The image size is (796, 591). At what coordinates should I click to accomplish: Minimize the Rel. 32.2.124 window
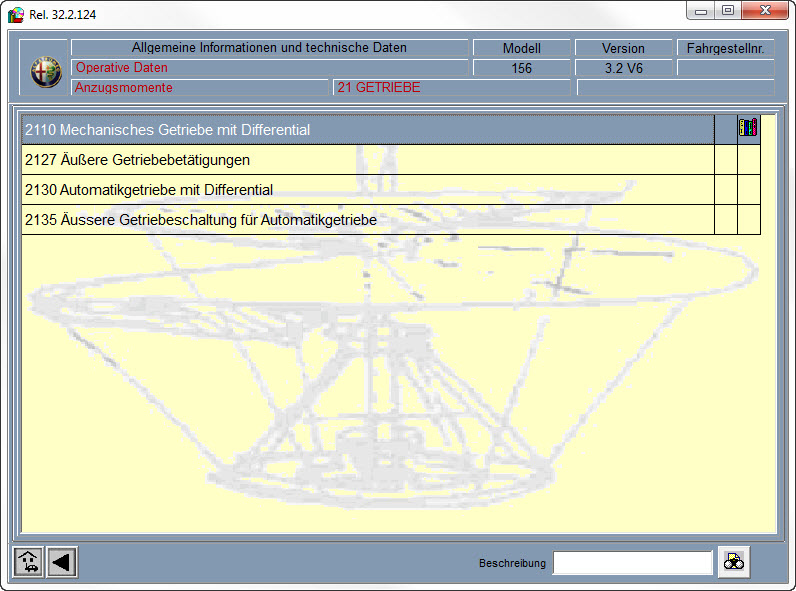(701, 11)
